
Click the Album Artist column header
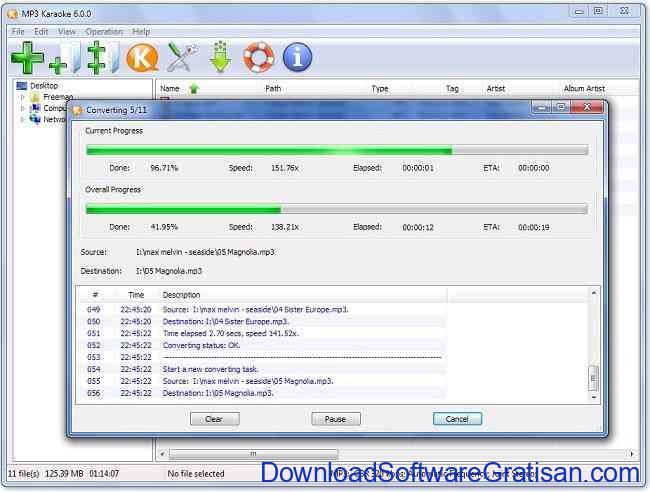click(584, 88)
